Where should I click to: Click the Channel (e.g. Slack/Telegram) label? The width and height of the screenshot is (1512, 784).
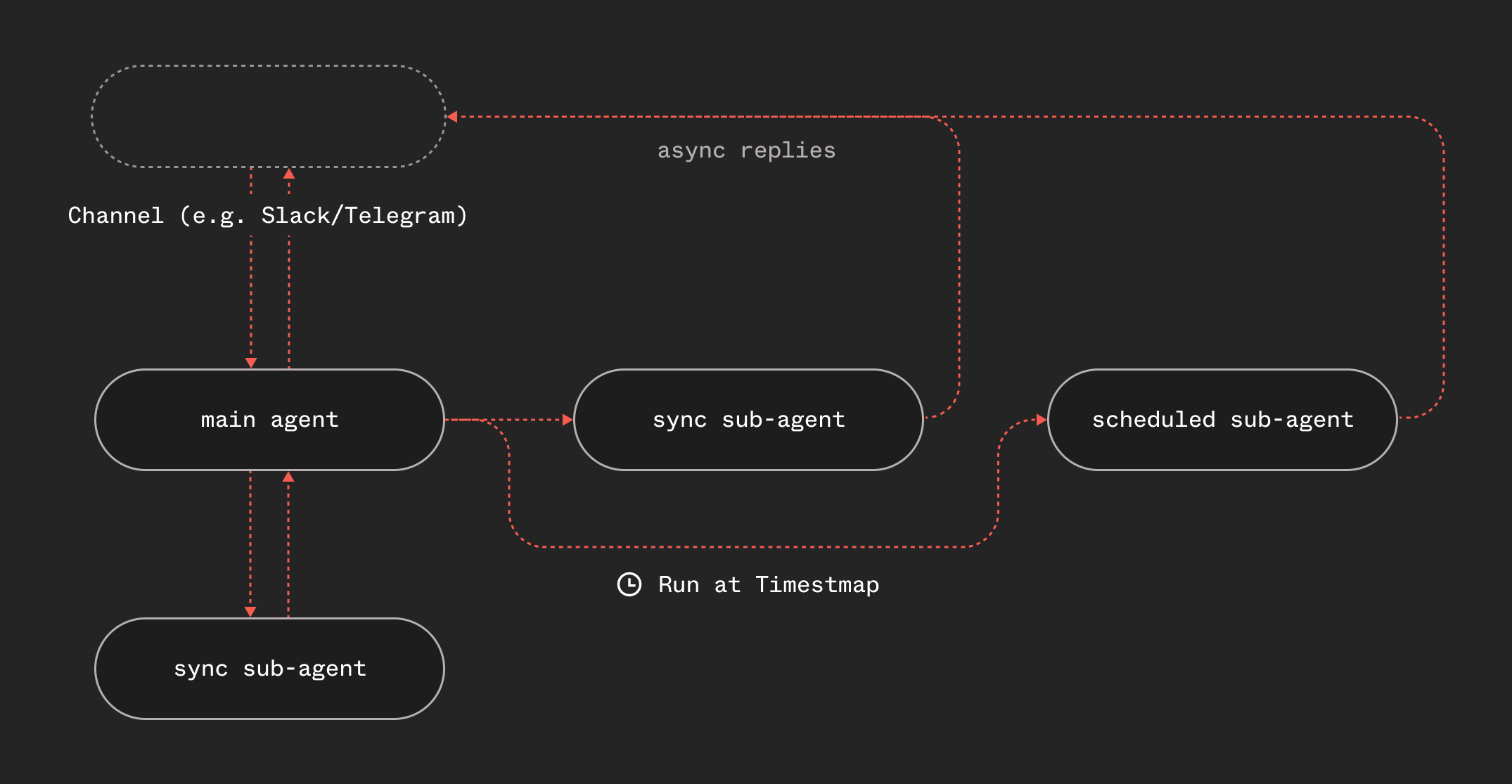(267, 216)
